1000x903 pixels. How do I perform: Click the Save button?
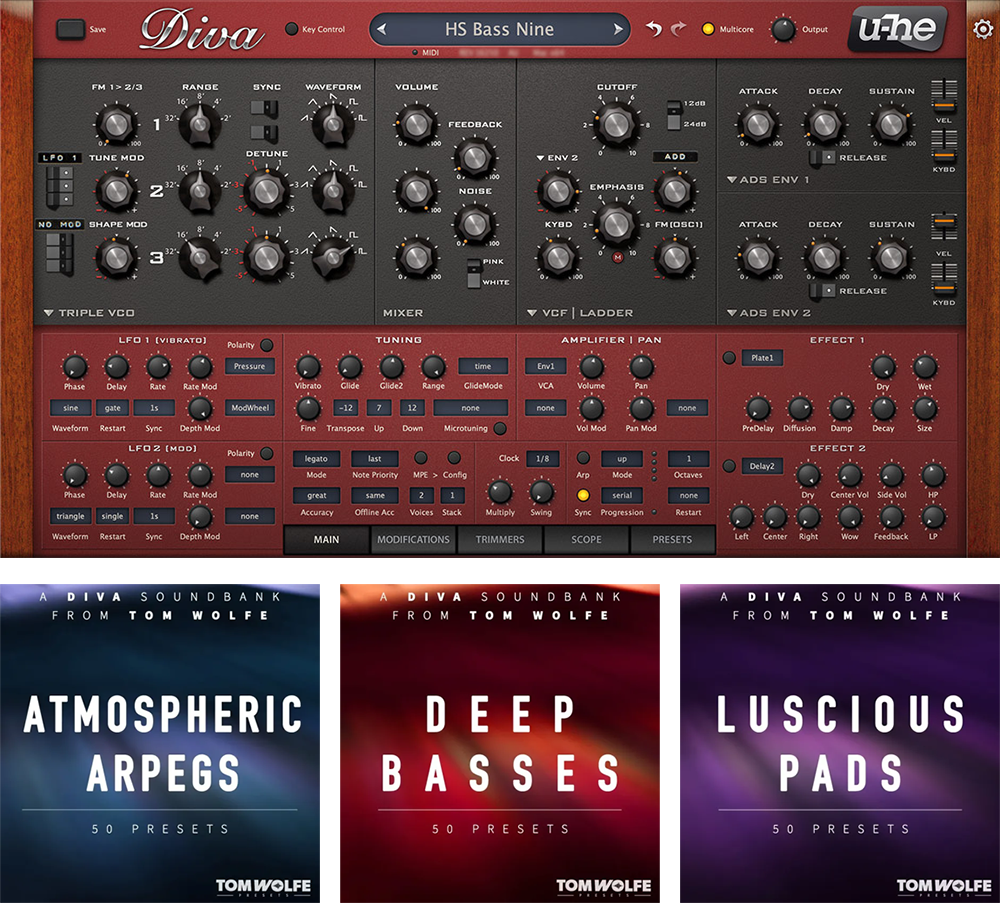(x=71, y=29)
